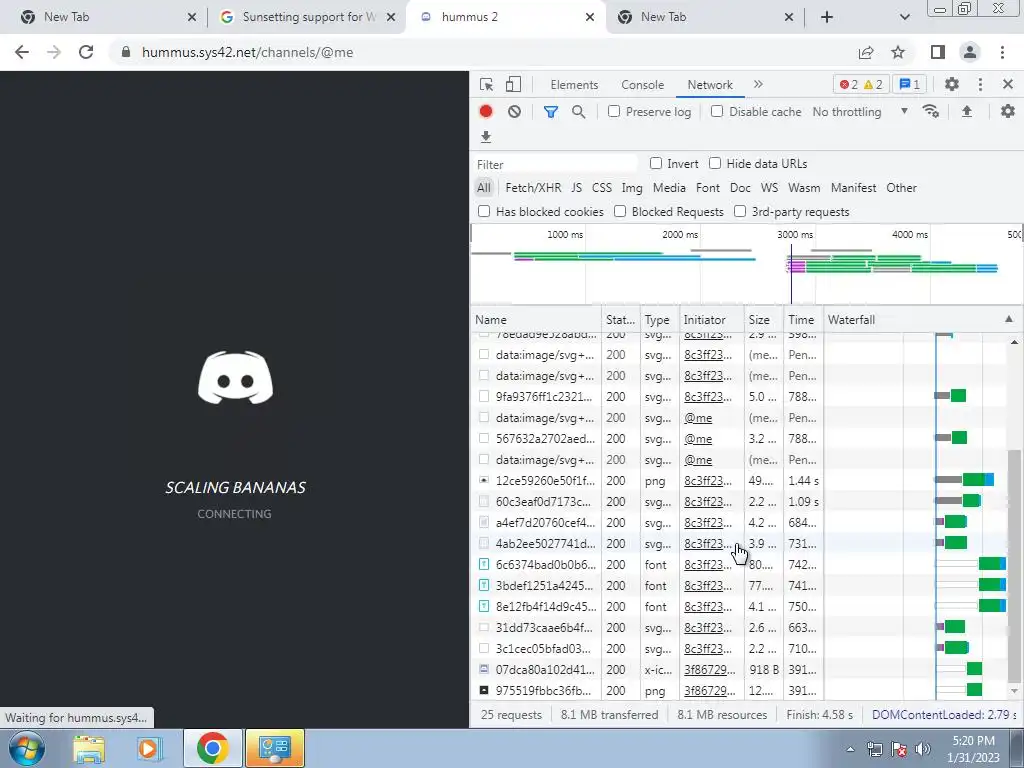The image size is (1024, 768).
Task: Select the inspect element picker icon
Action: coord(487,85)
